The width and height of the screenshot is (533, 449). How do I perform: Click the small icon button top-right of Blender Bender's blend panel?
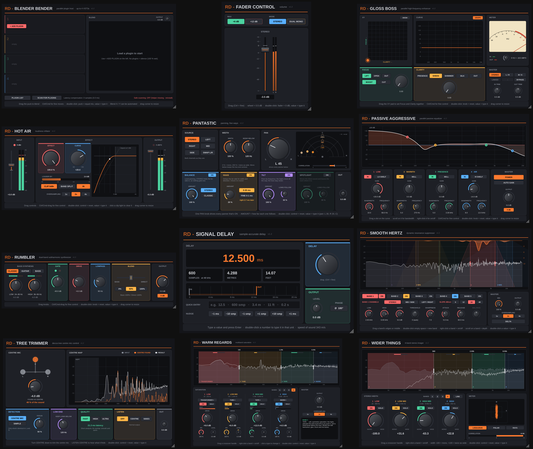[x=167, y=18]
